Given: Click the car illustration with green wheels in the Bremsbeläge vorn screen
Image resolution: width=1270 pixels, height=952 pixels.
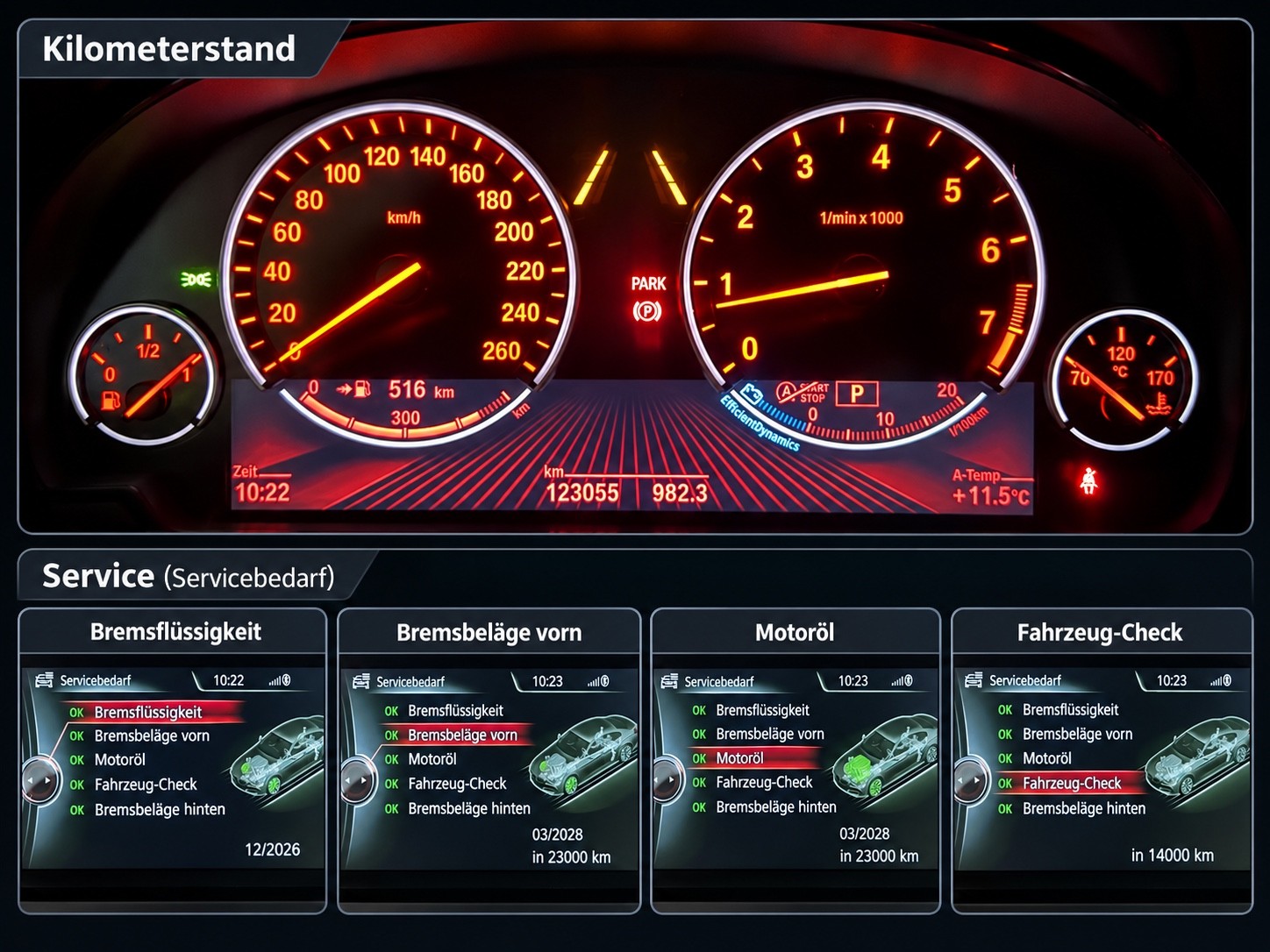Looking at the screenshot, I should [583, 757].
